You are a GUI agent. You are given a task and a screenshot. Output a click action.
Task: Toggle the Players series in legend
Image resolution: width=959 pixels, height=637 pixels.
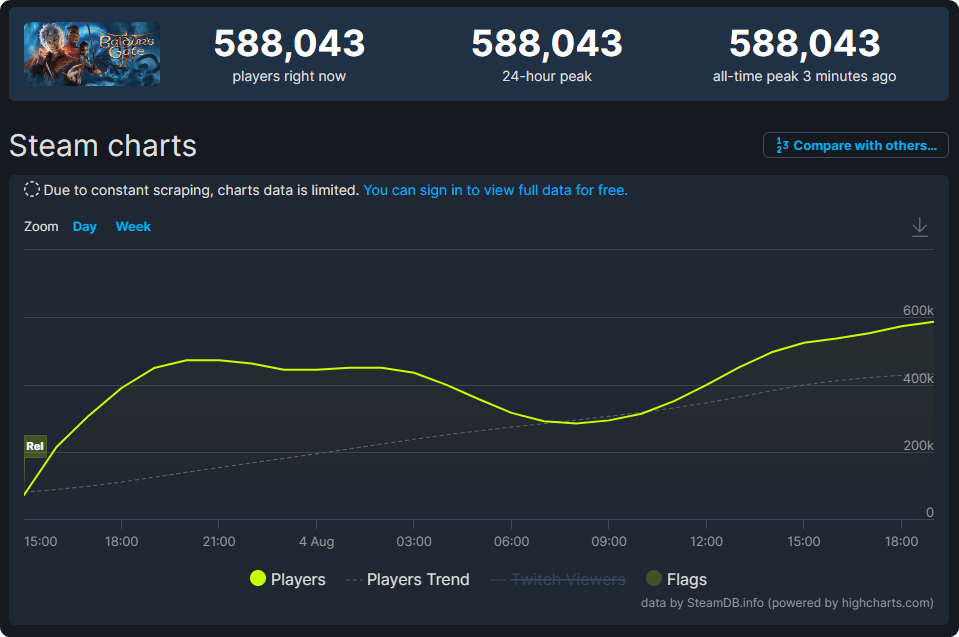(287, 579)
